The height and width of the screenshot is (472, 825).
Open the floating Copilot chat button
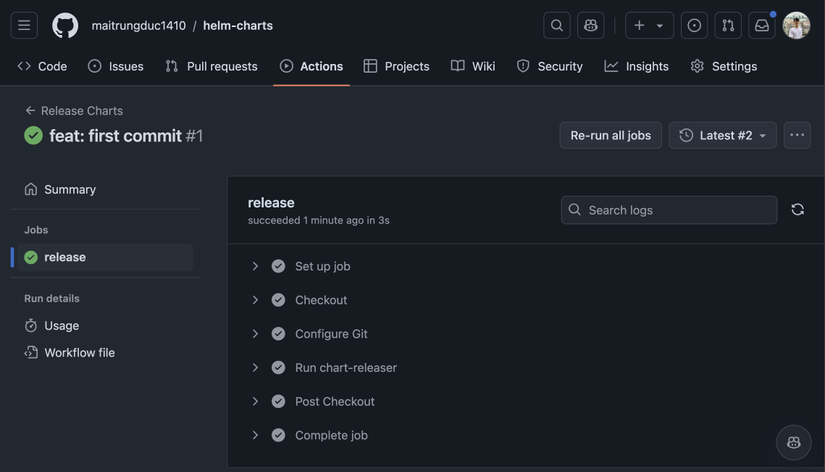tap(794, 442)
